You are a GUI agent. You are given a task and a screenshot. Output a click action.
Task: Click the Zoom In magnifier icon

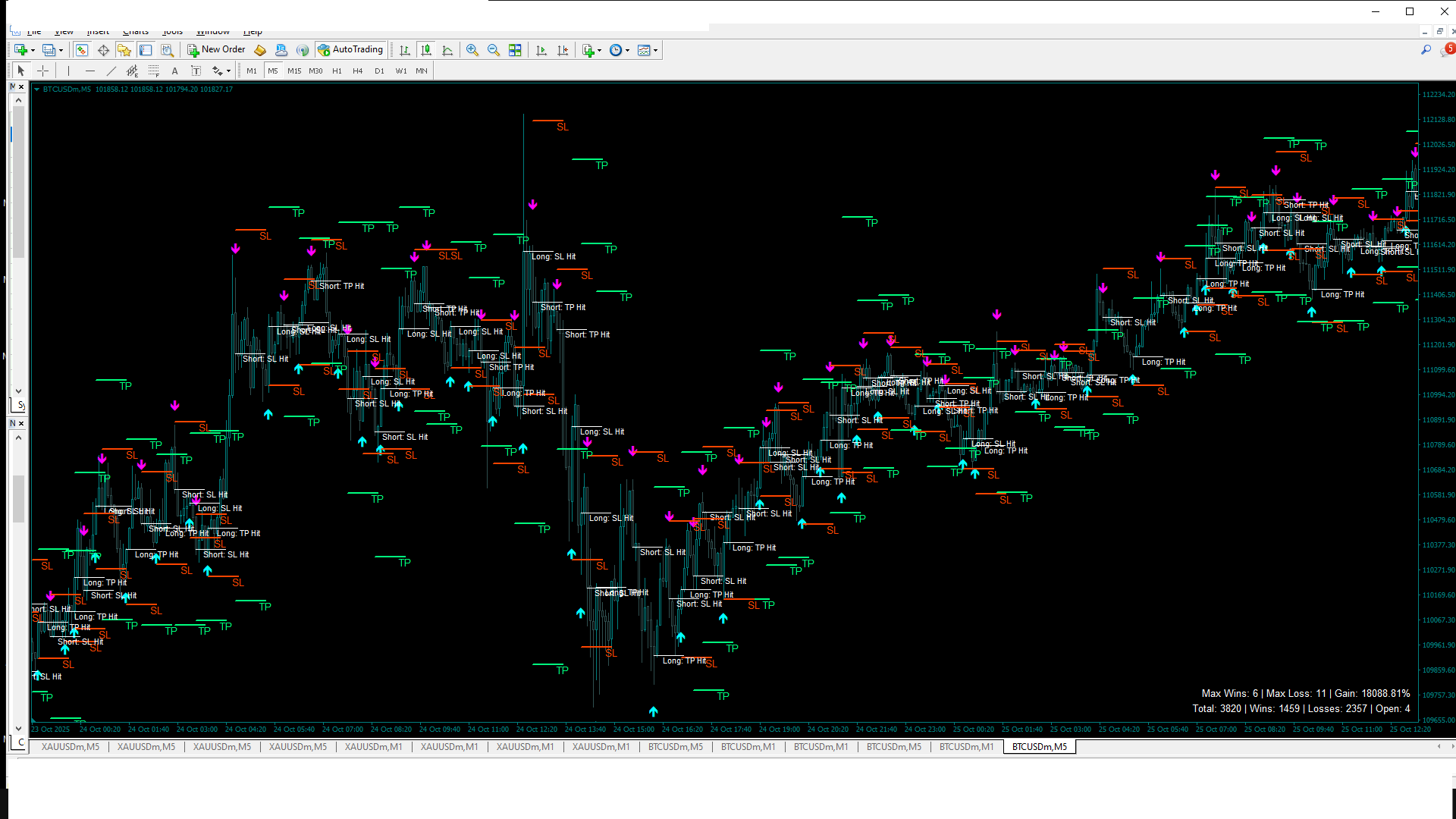(x=472, y=50)
